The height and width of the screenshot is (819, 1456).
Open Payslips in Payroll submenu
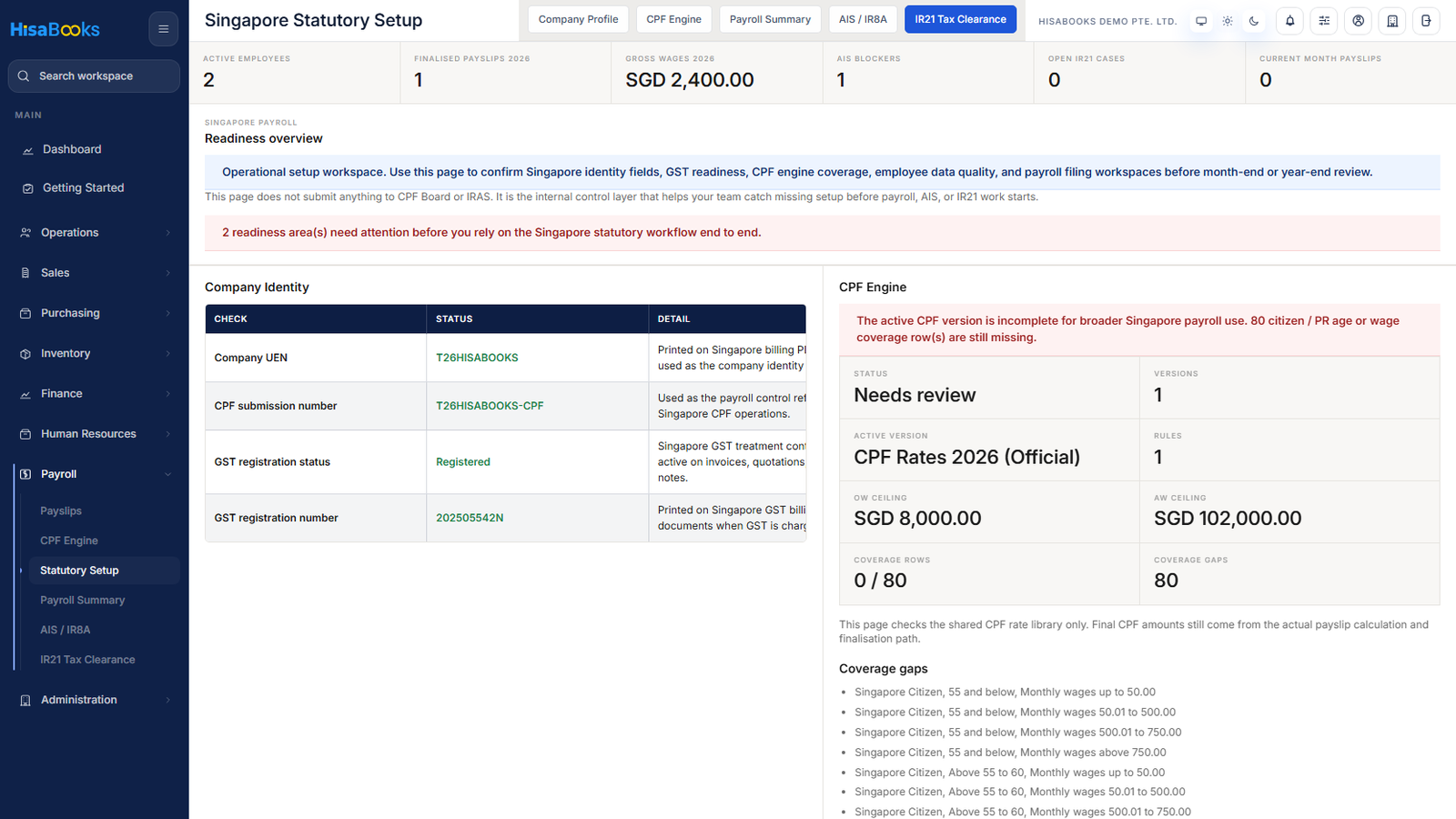point(61,511)
